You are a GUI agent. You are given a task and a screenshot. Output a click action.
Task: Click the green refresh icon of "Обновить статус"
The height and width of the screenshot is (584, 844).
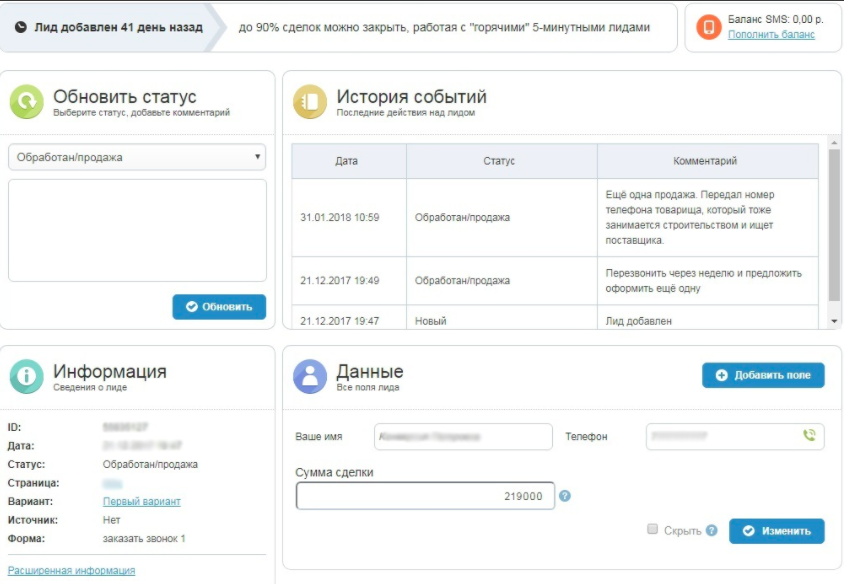click(x=26, y=101)
